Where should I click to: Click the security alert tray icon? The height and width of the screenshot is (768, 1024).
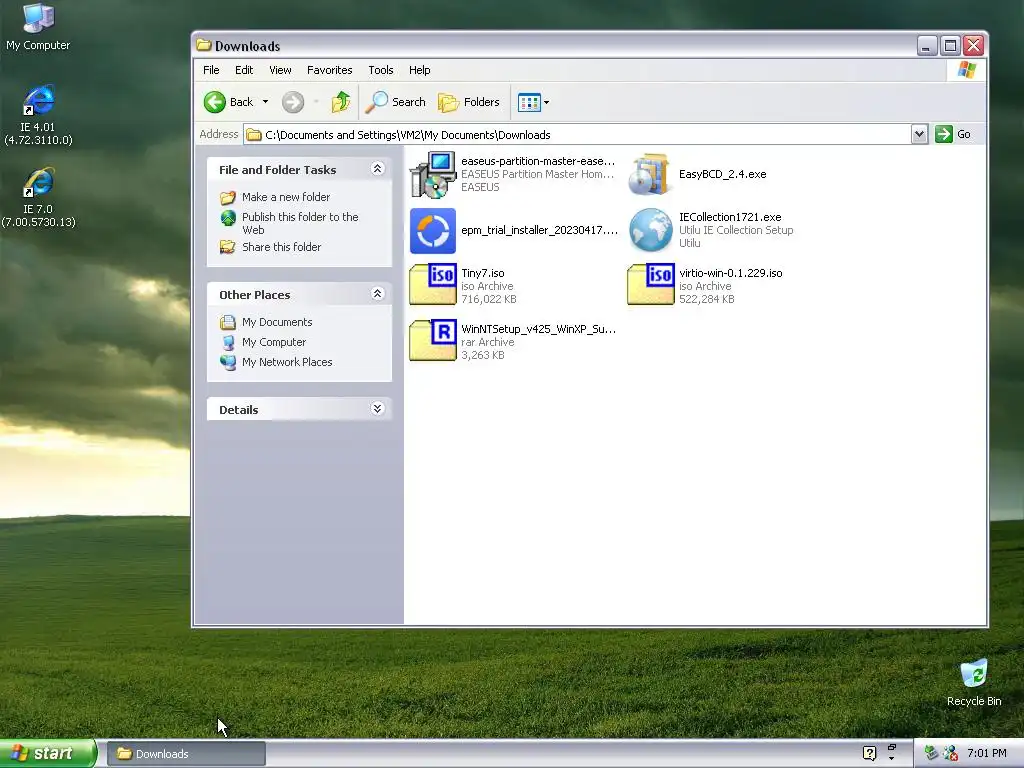950,753
